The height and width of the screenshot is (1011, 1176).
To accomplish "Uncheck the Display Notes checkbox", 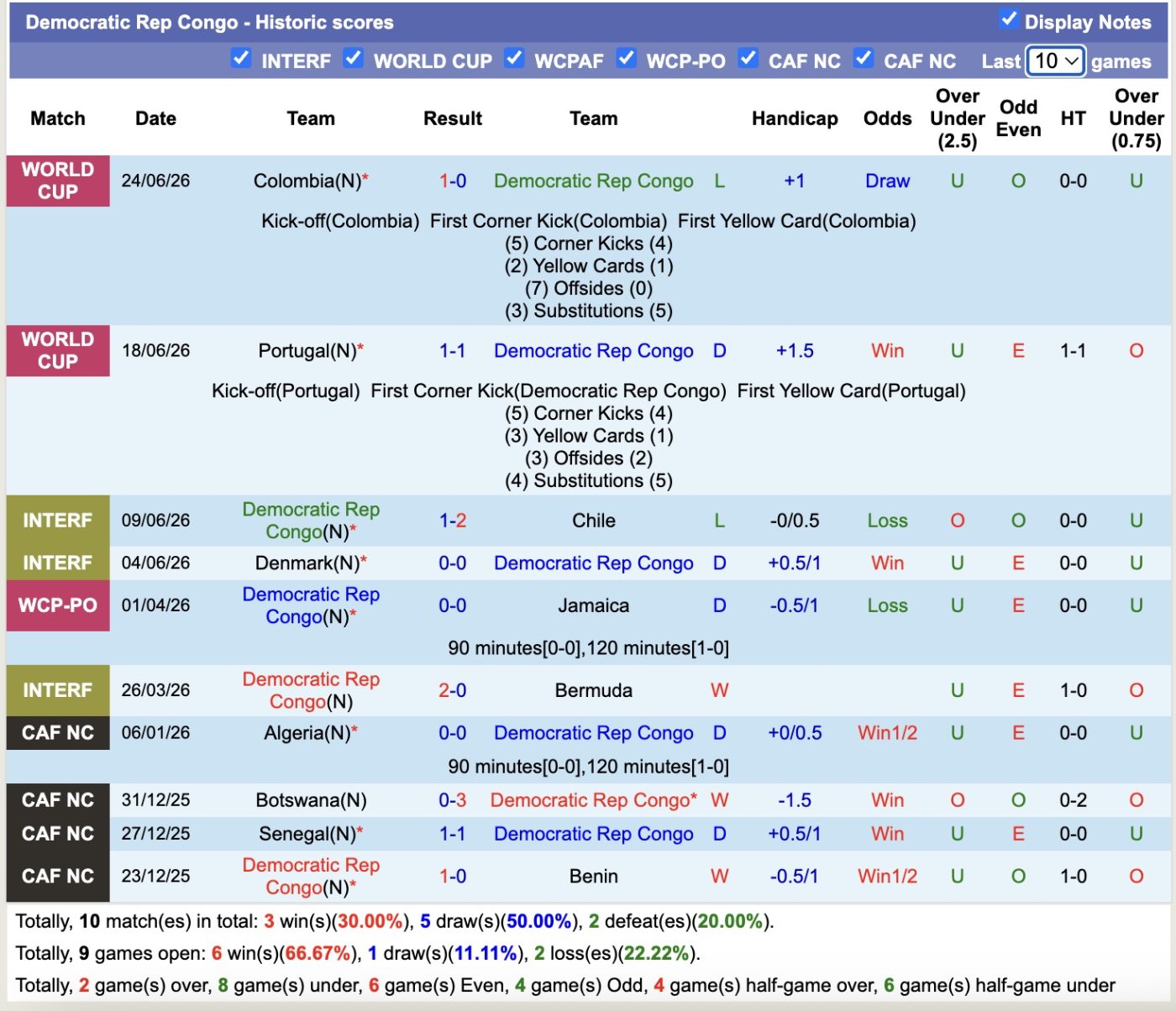I will 1009,19.
